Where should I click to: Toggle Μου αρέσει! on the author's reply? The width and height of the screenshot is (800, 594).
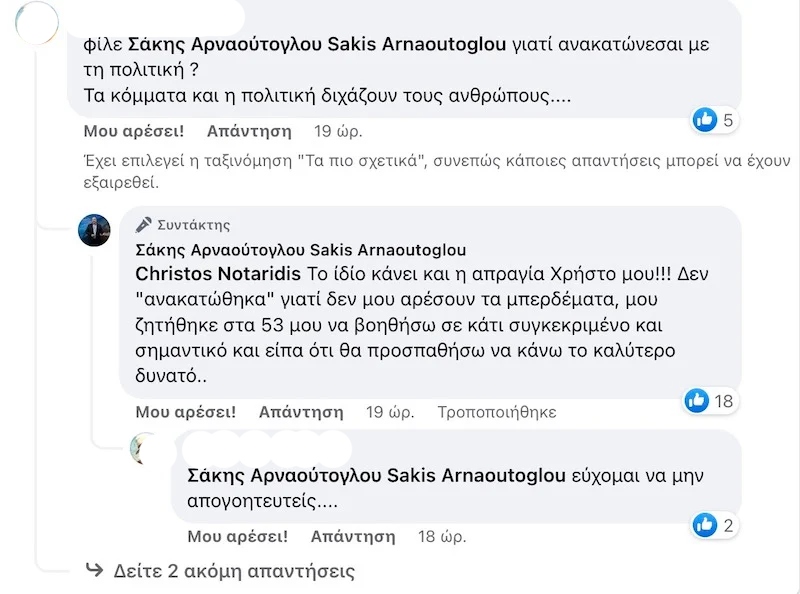[186, 412]
